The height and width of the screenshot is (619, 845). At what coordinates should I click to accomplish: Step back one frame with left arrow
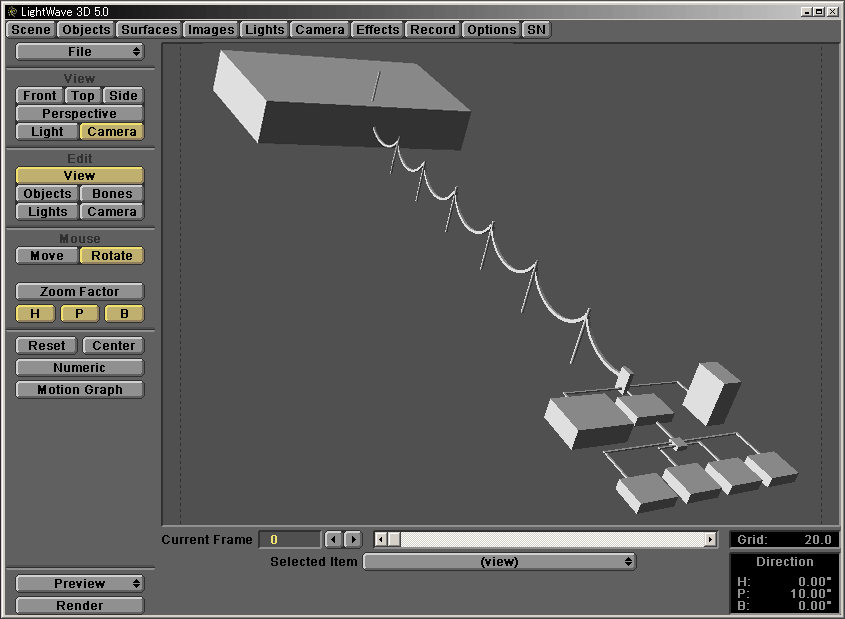click(x=334, y=540)
